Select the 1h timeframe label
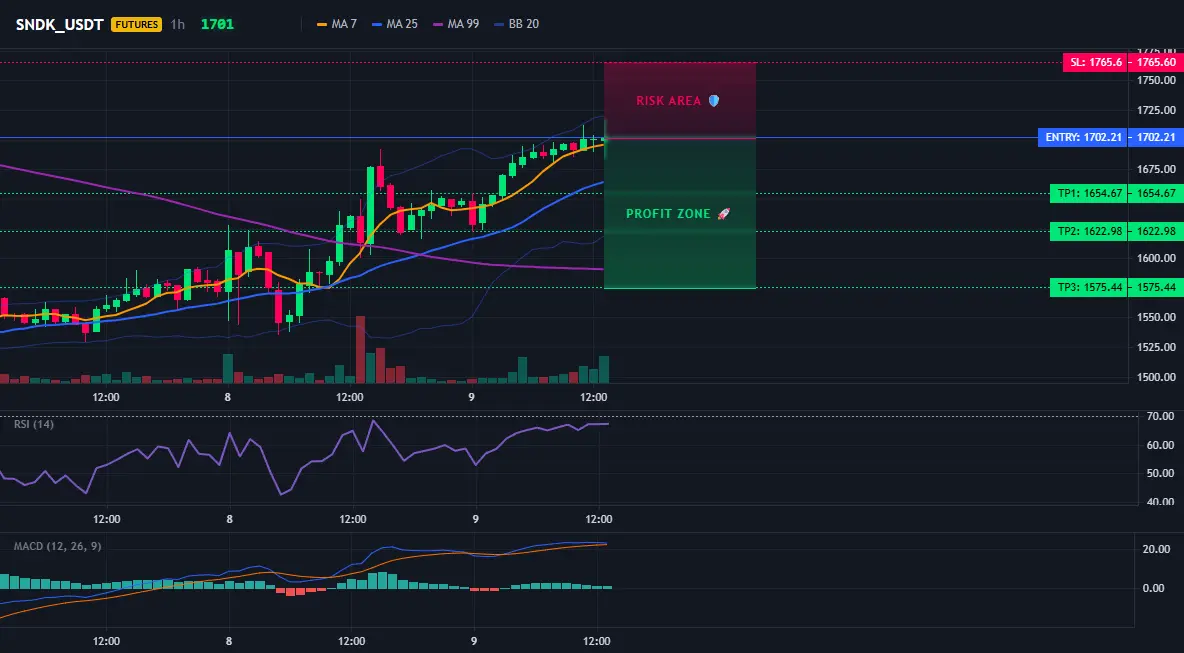The image size is (1184, 653). 177,24
